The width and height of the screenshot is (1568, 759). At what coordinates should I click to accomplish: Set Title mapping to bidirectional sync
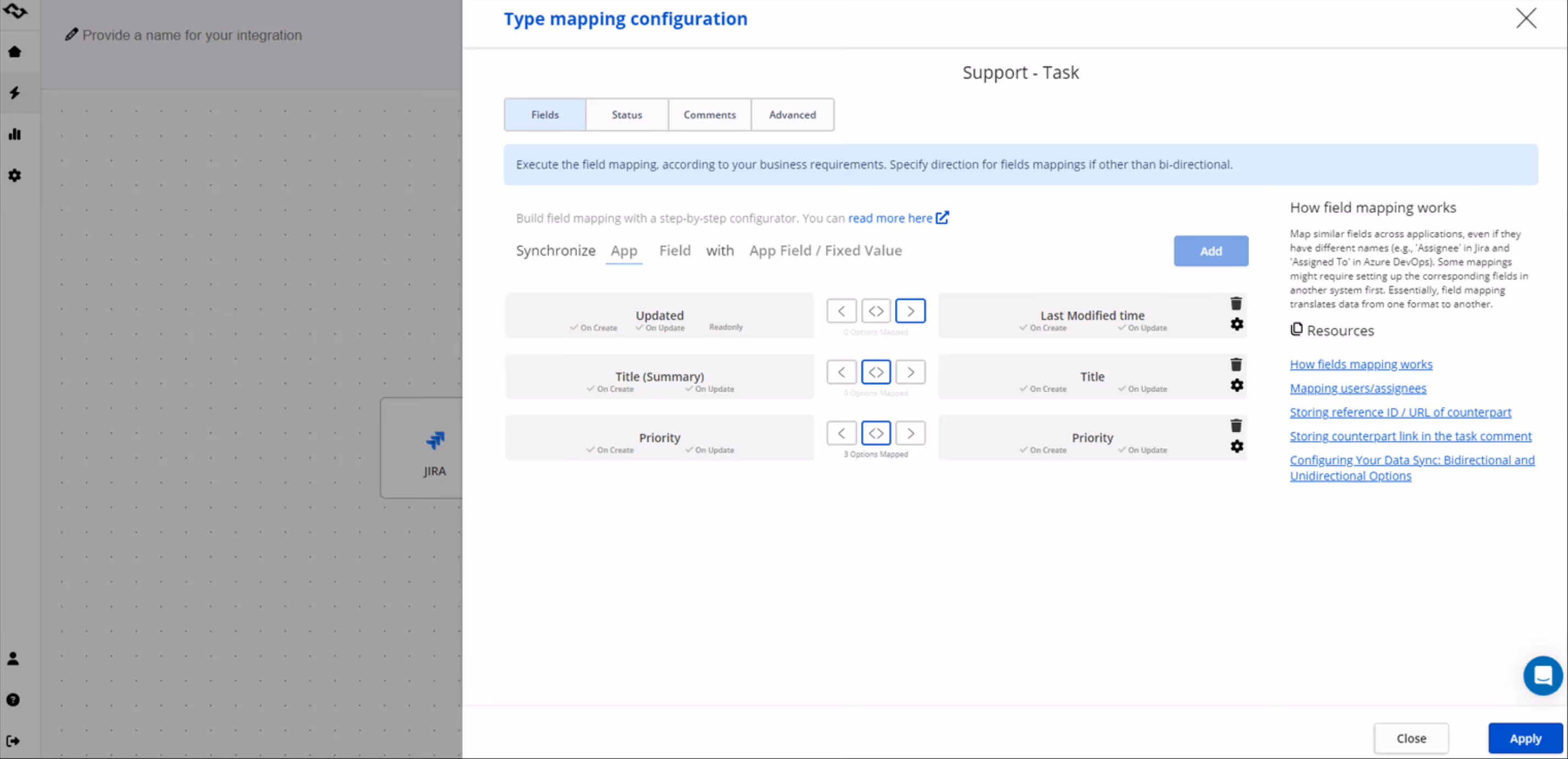pos(875,372)
